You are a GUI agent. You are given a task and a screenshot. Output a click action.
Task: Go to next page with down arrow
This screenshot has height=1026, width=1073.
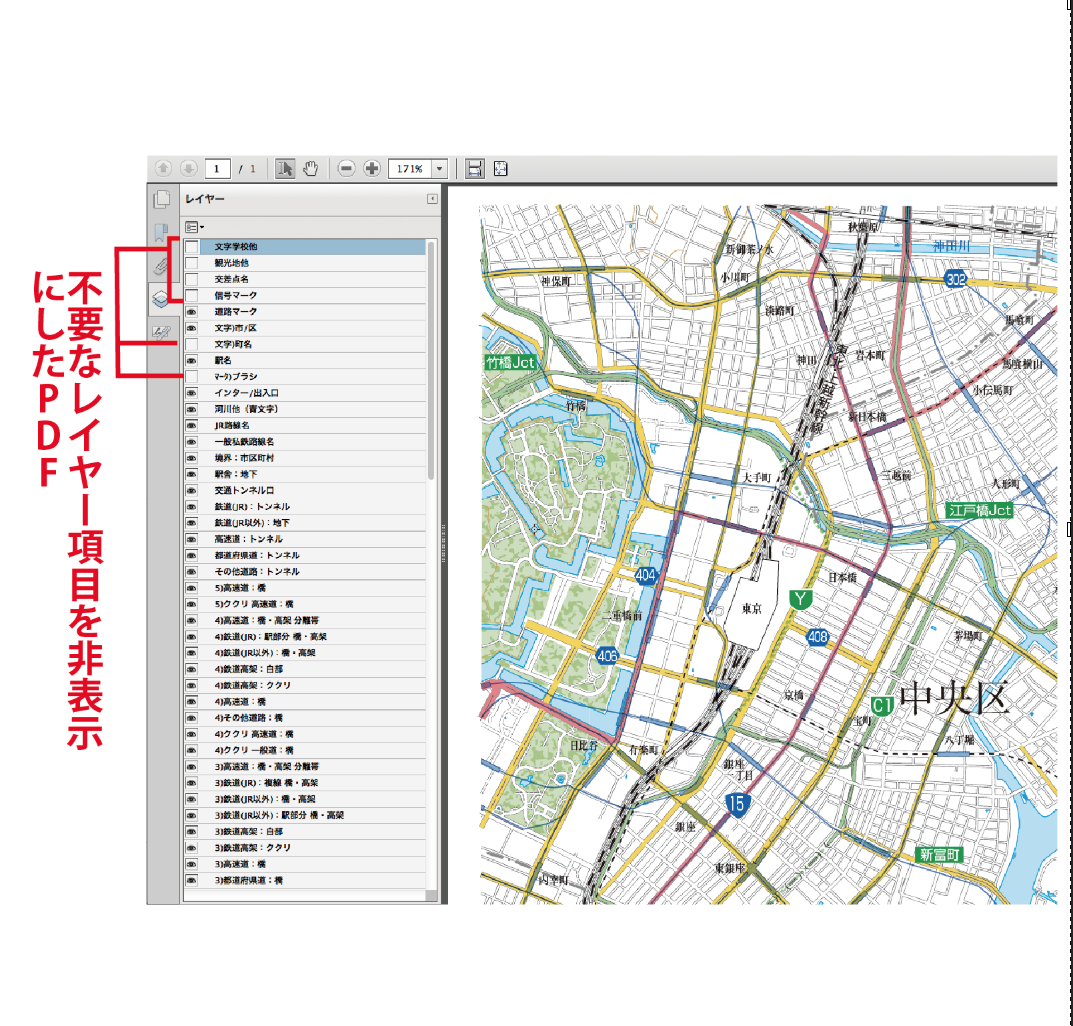[x=189, y=168]
